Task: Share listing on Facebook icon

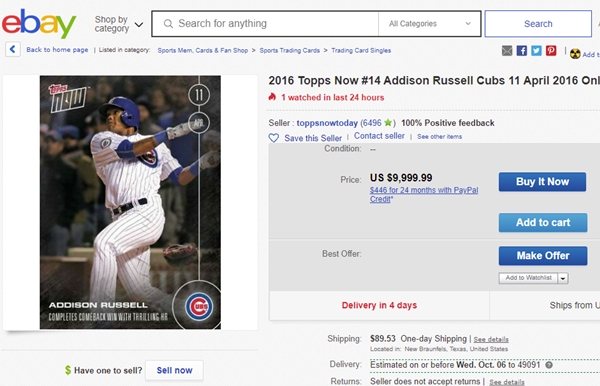Action: 522,50
